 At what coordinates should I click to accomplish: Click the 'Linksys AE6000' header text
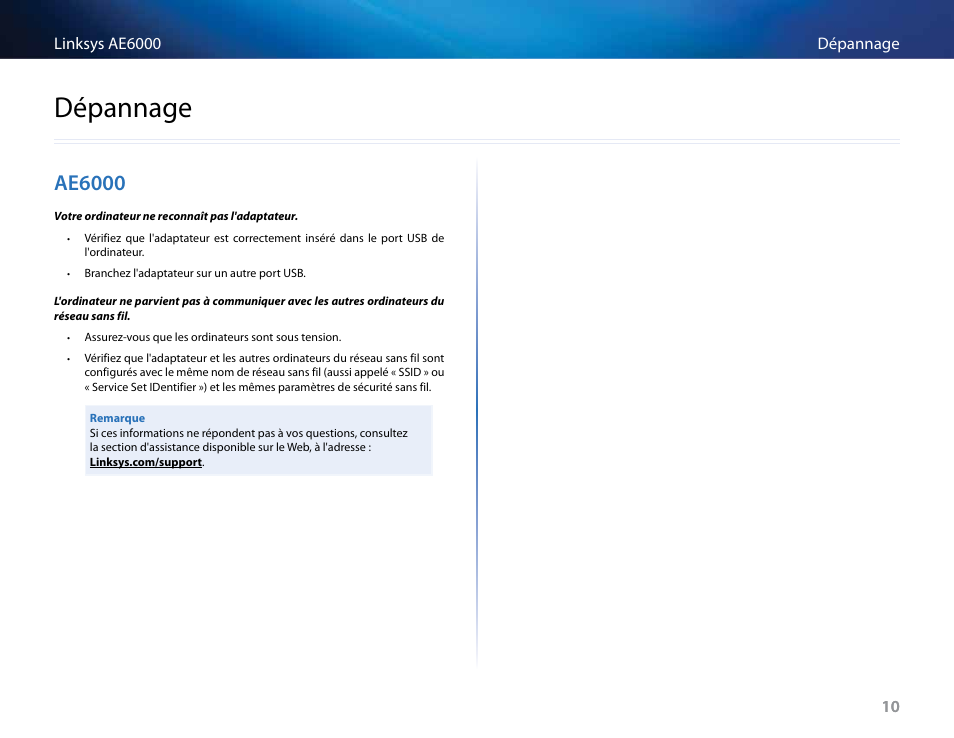tap(107, 44)
